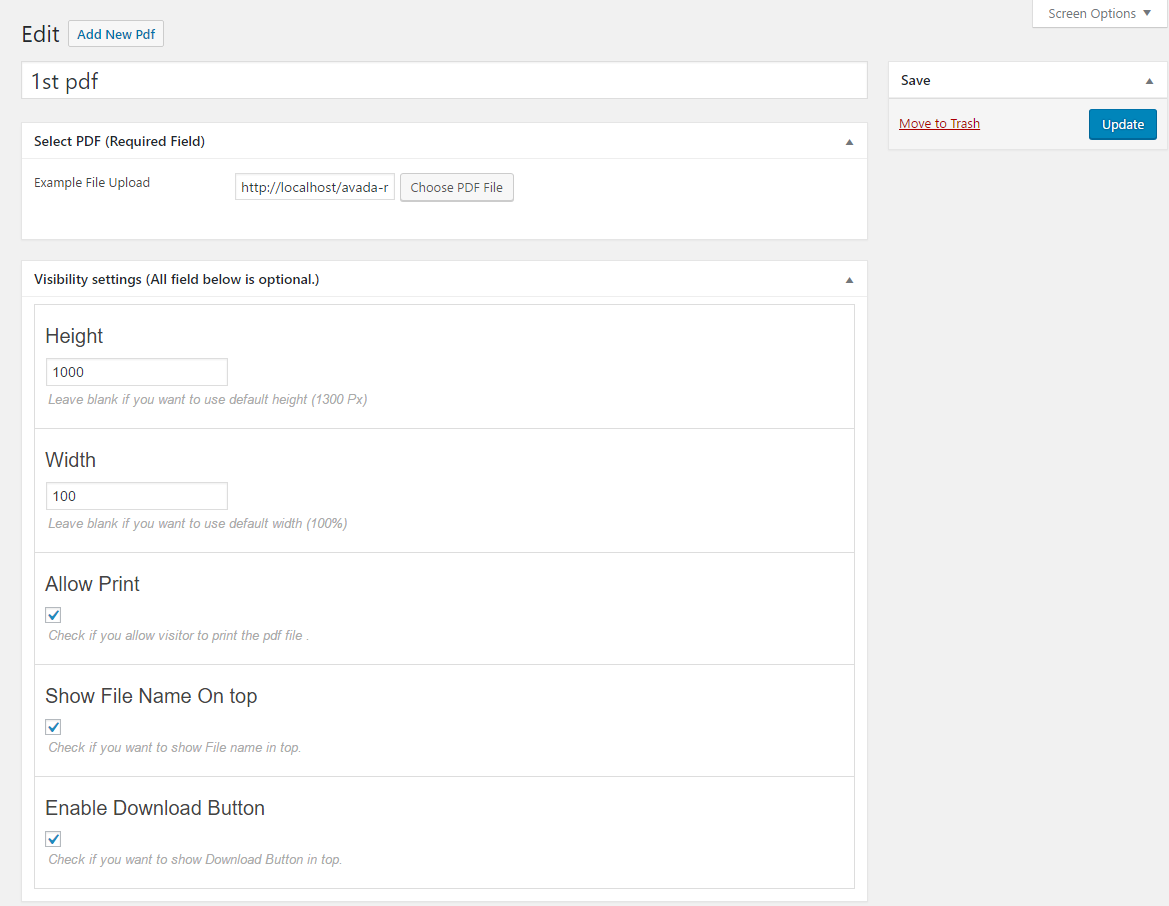Click the 'Select PDF (Required Field)' header
The width and height of the screenshot is (1169, 906).
pos(119,142)
